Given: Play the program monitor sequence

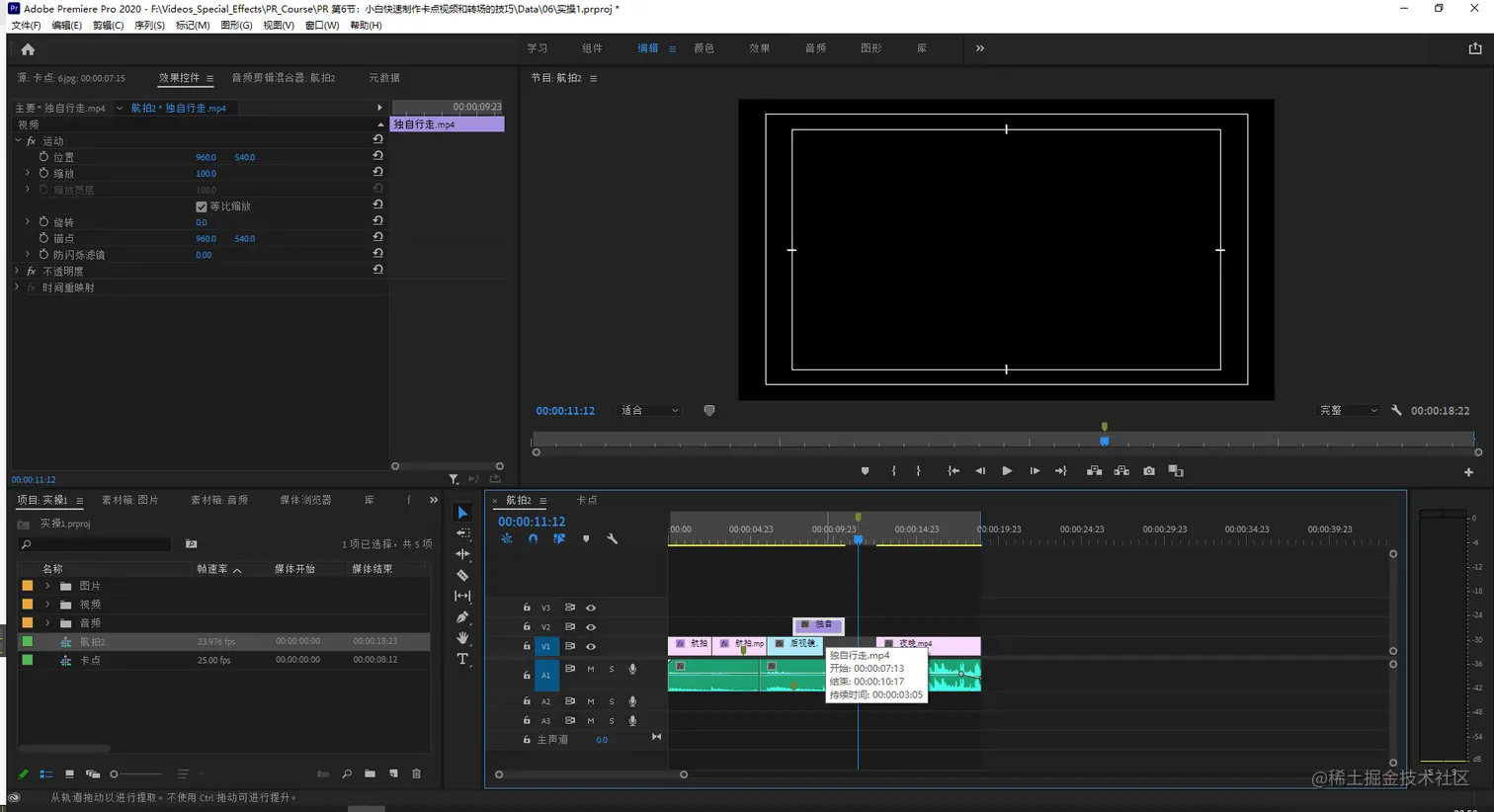Looking at the screenshot, I should tap(1007, 471).
